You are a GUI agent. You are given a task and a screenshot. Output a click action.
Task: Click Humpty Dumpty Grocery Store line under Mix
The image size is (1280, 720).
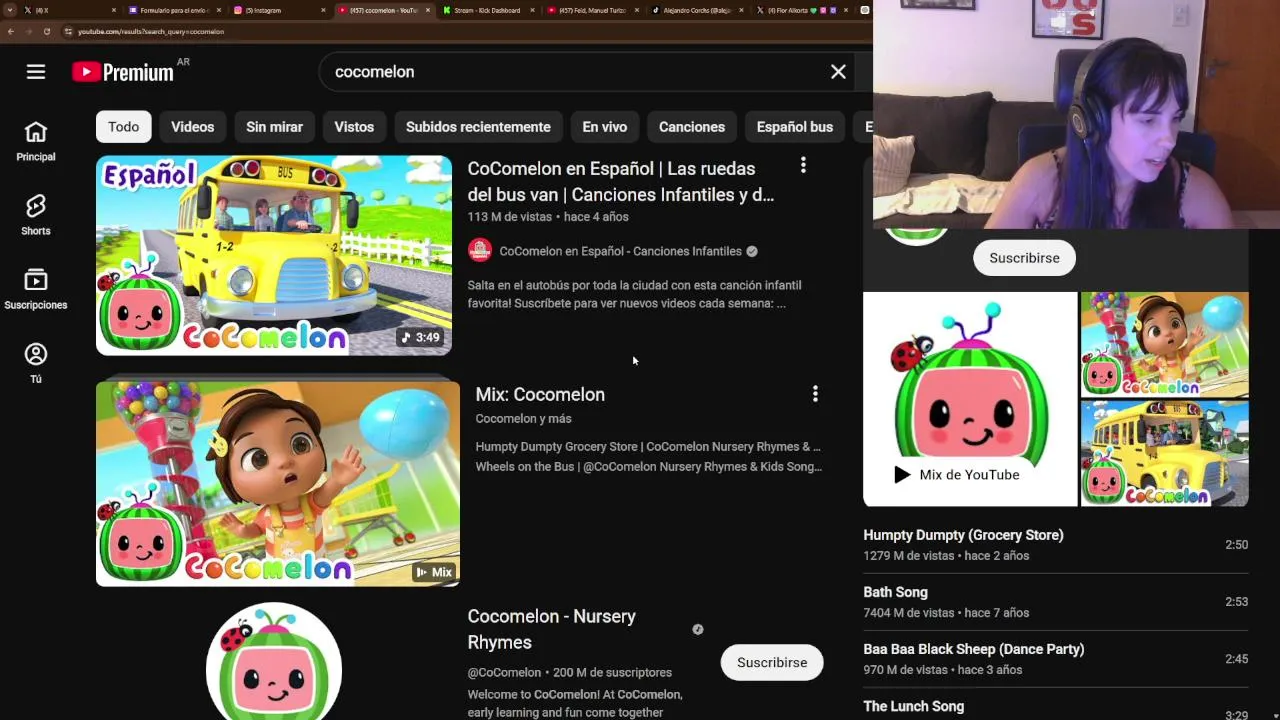point(648,447)
